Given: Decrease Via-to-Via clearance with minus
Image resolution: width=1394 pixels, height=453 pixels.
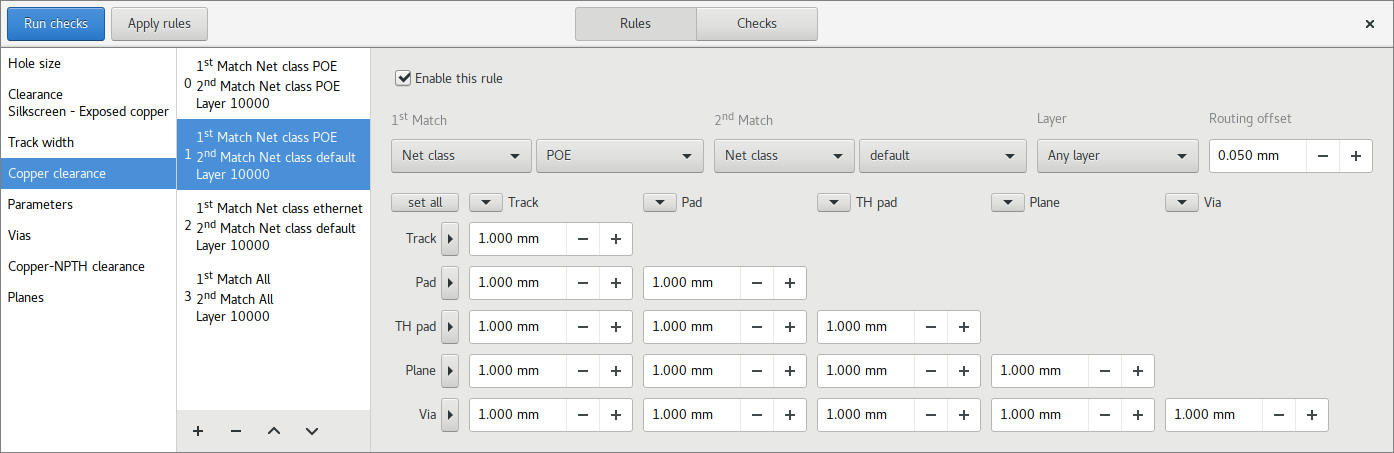Looking at the screenshot, I should click(x=1279, y=415).
